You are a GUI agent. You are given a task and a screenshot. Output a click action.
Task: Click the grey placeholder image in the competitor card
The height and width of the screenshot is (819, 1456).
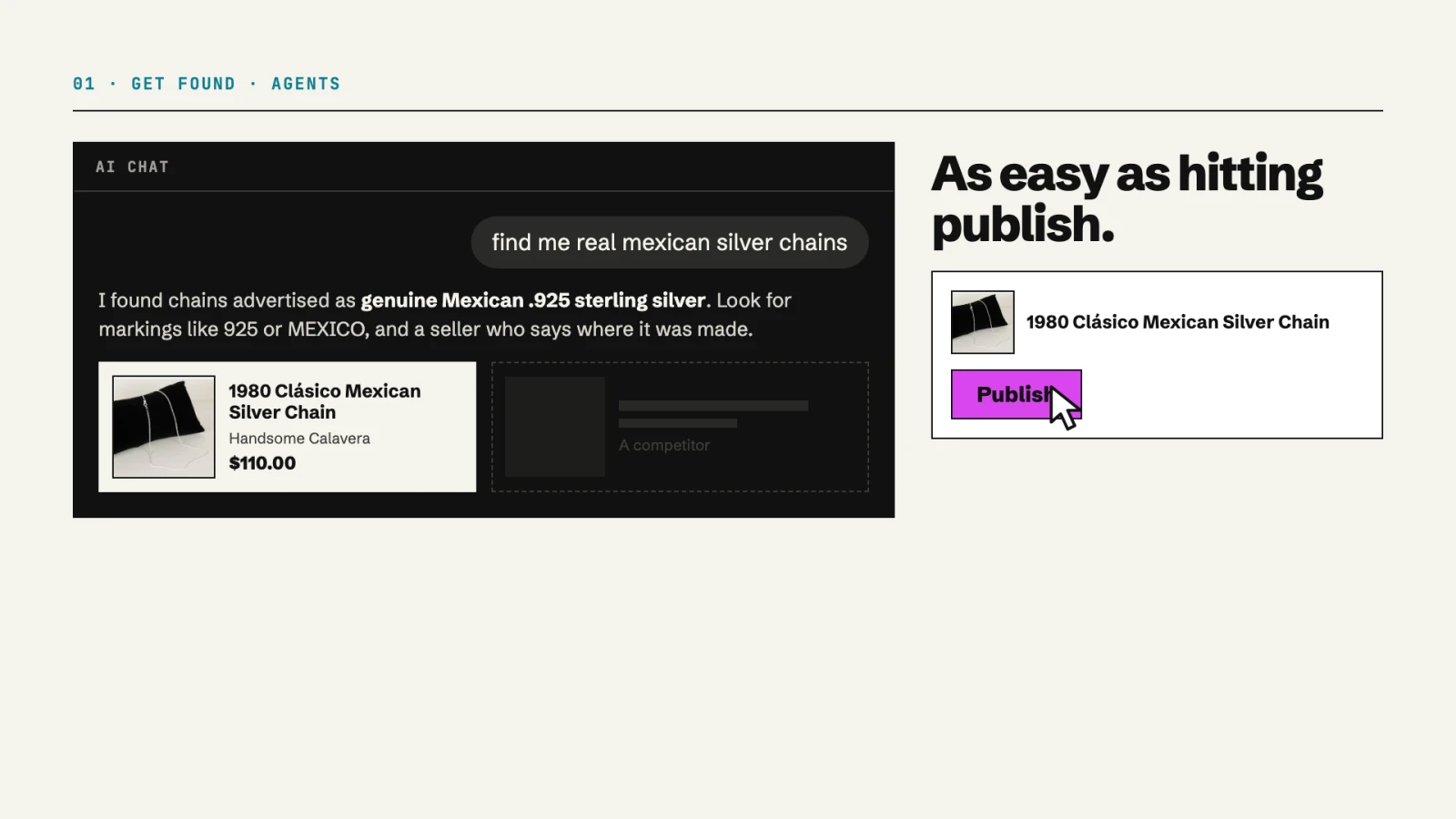pyautogui.click(x=555, y=427)
